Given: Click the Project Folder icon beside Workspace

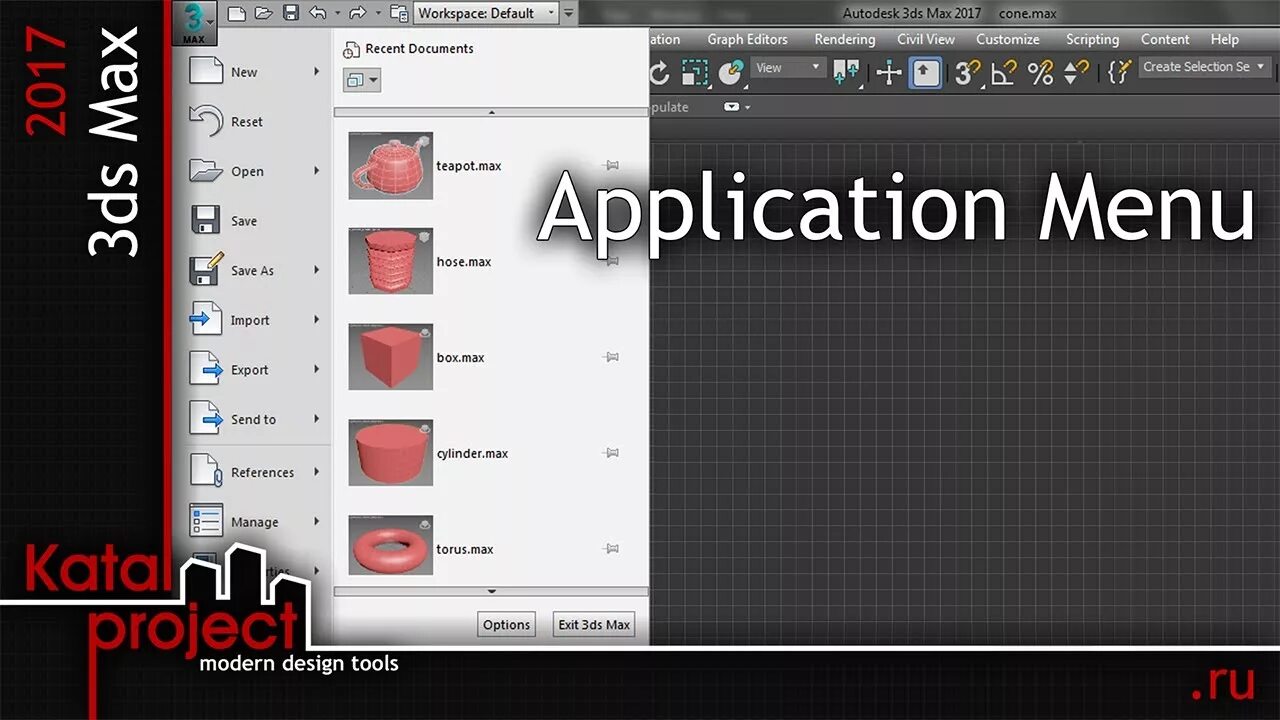Looking at the screenshot, I should click(x=398, y=13).
